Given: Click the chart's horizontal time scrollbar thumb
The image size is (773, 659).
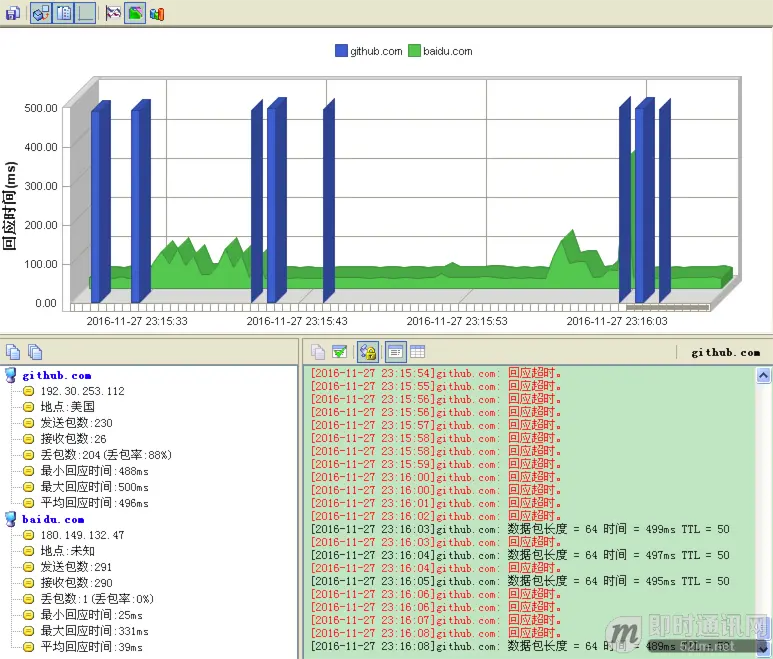Looking at the screenshot, I should (668, 308).
